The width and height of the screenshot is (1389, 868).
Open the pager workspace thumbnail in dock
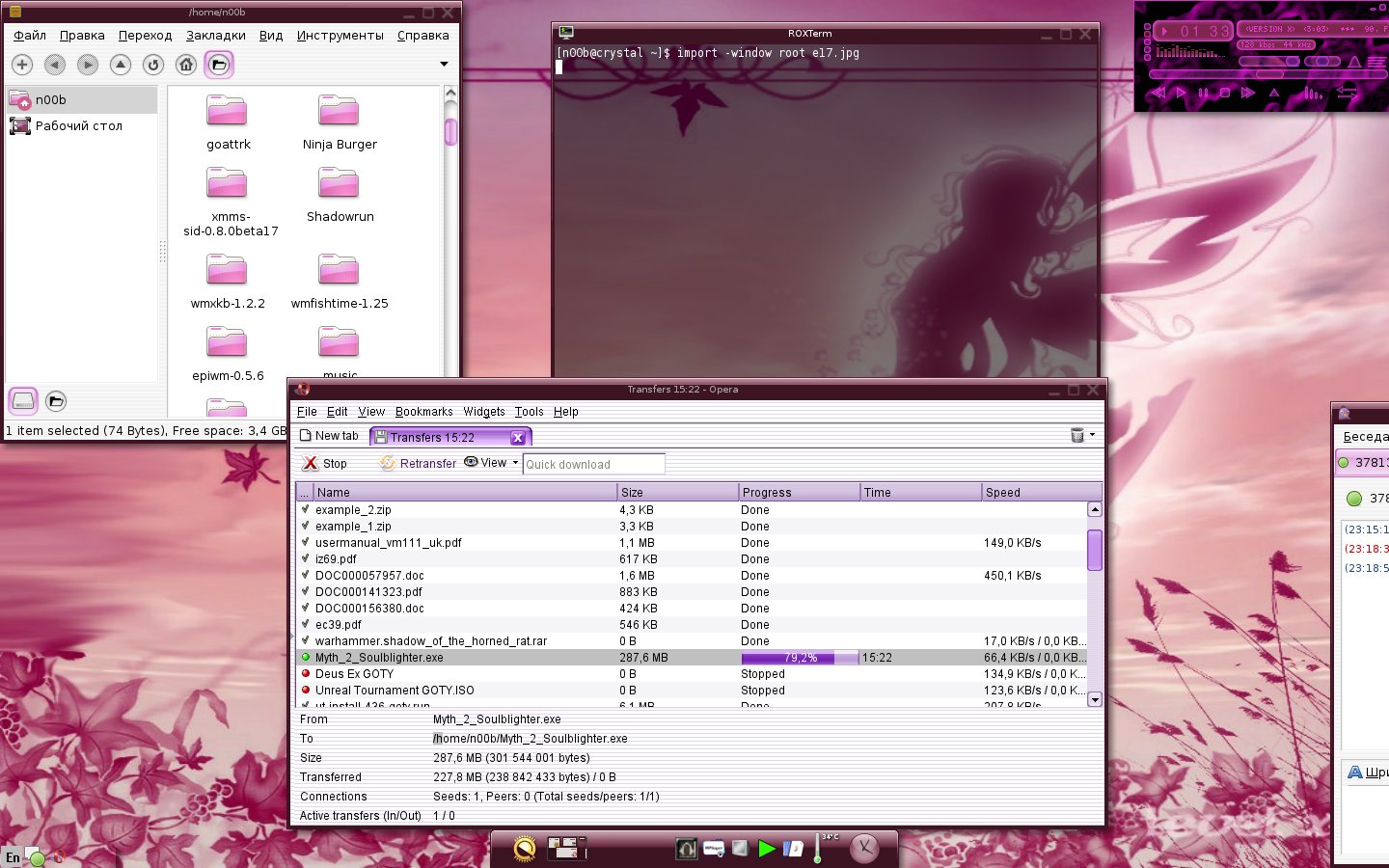[x=566, y=848]
